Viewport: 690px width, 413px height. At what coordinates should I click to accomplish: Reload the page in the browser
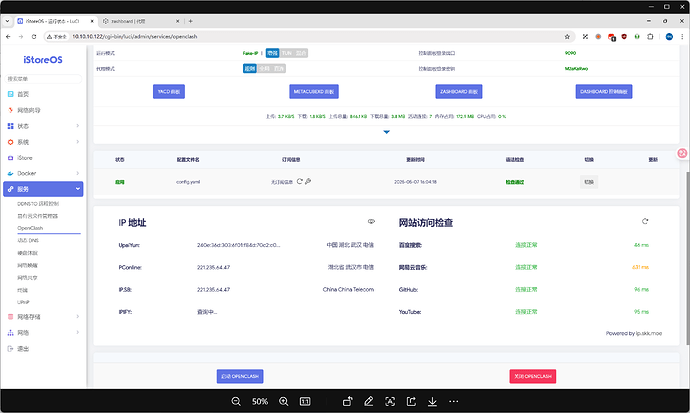pyautogui.click(x=34, y=37)
